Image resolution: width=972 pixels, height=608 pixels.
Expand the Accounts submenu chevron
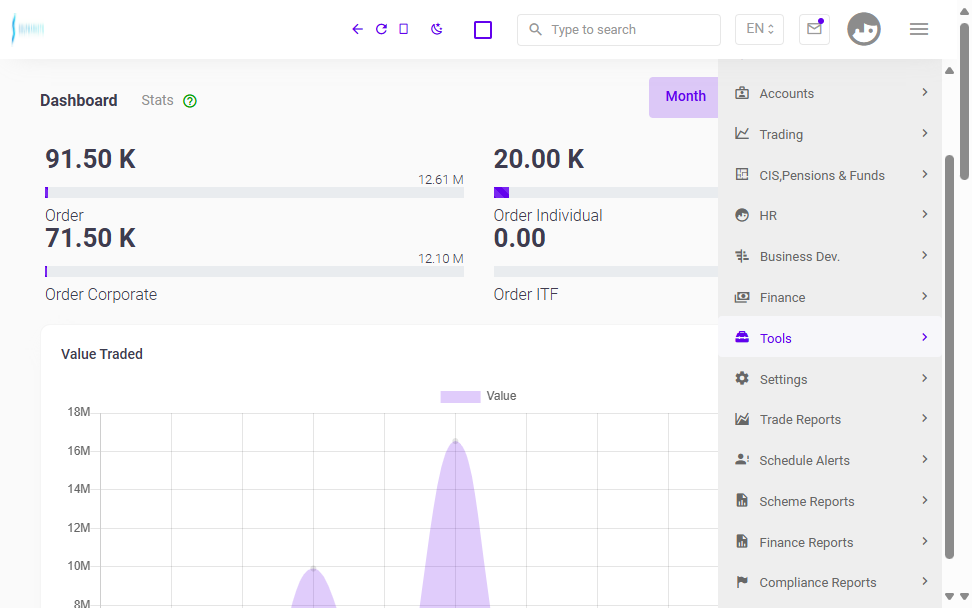point(925,92)
